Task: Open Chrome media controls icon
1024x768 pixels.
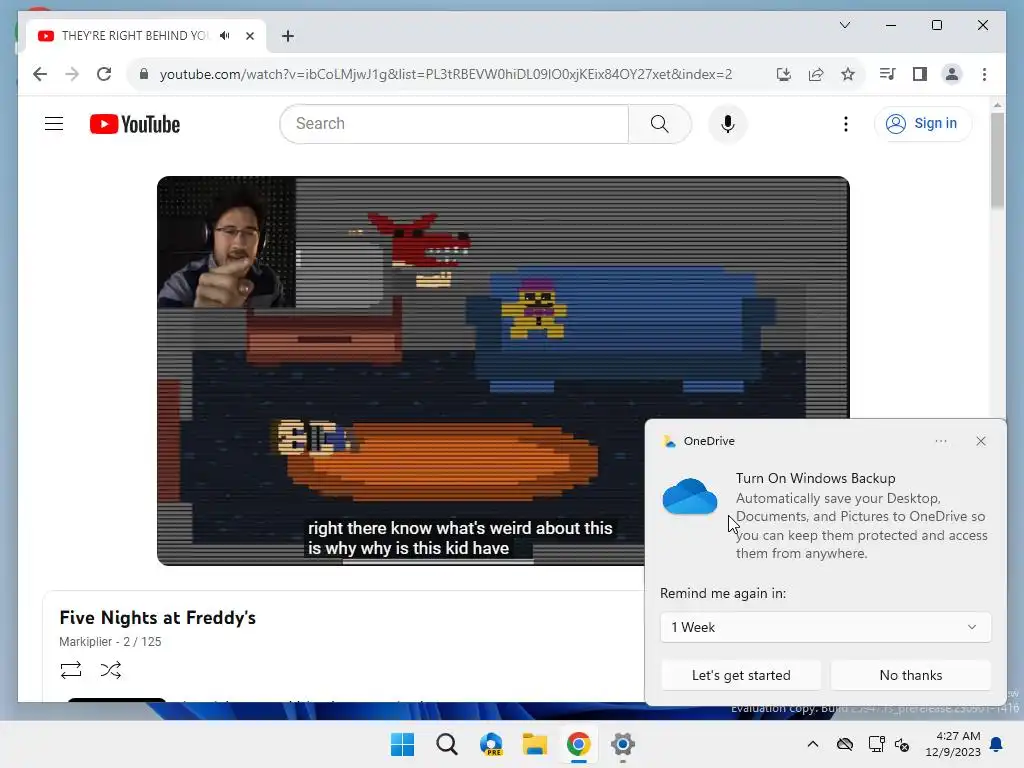Action: pos(887,74)
